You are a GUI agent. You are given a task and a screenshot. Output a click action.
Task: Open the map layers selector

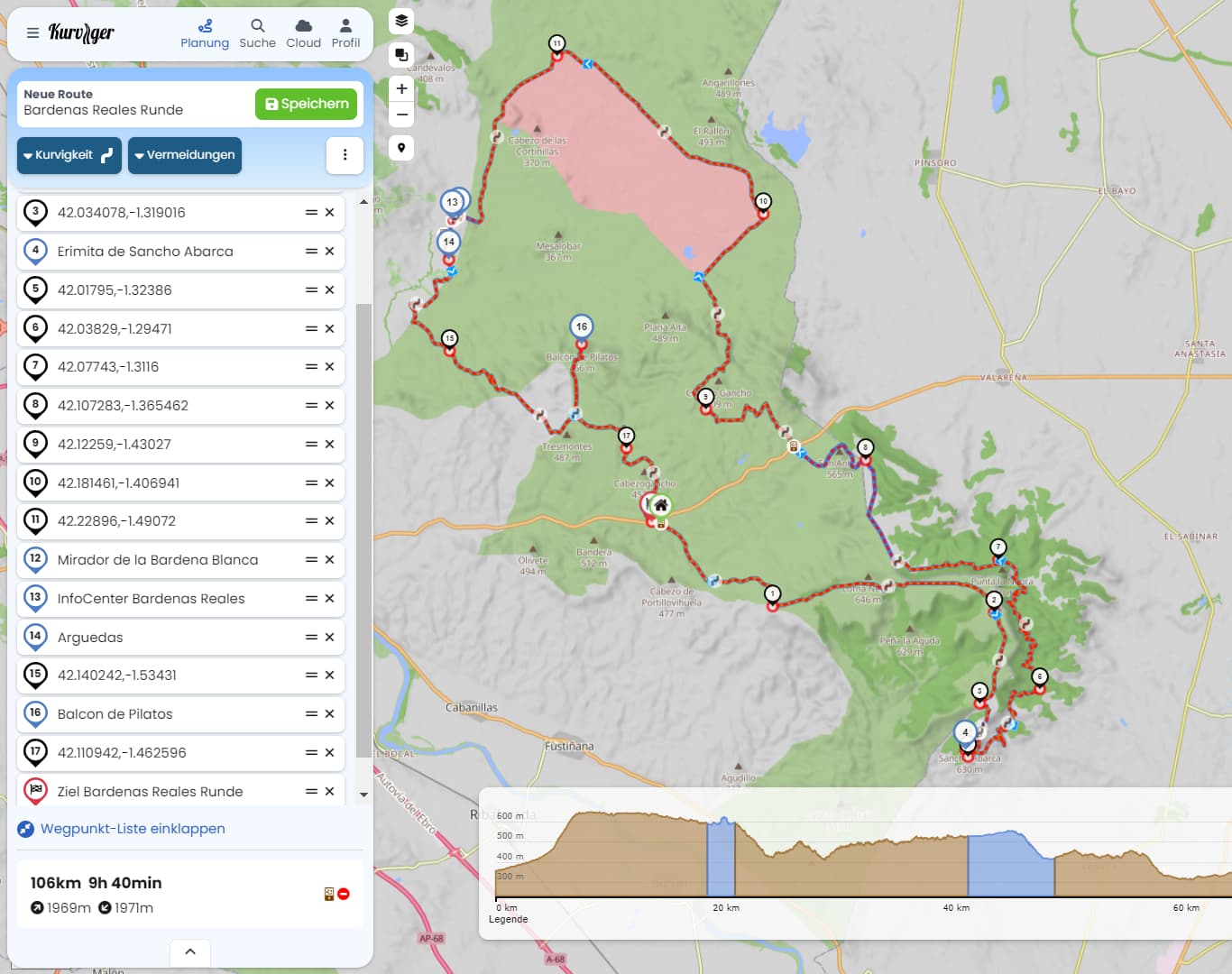401,21
